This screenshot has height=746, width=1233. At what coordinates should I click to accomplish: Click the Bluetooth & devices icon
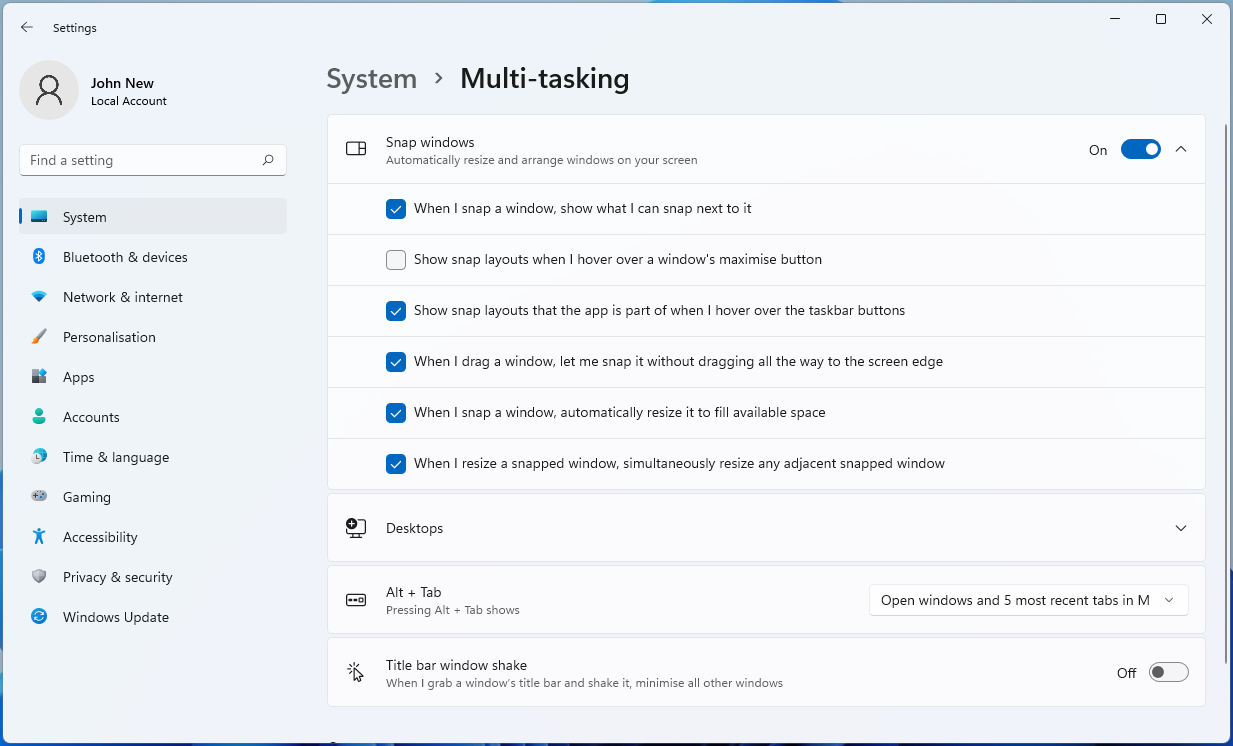[39, 257]
